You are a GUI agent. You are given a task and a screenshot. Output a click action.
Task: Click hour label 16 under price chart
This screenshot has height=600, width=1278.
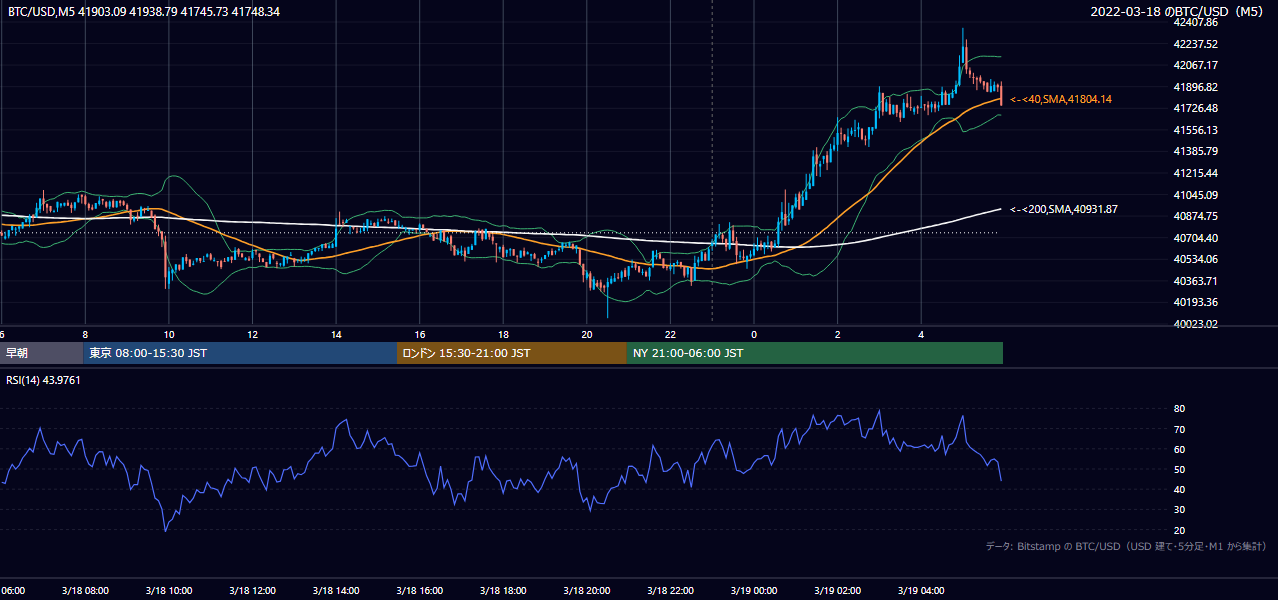420,335
